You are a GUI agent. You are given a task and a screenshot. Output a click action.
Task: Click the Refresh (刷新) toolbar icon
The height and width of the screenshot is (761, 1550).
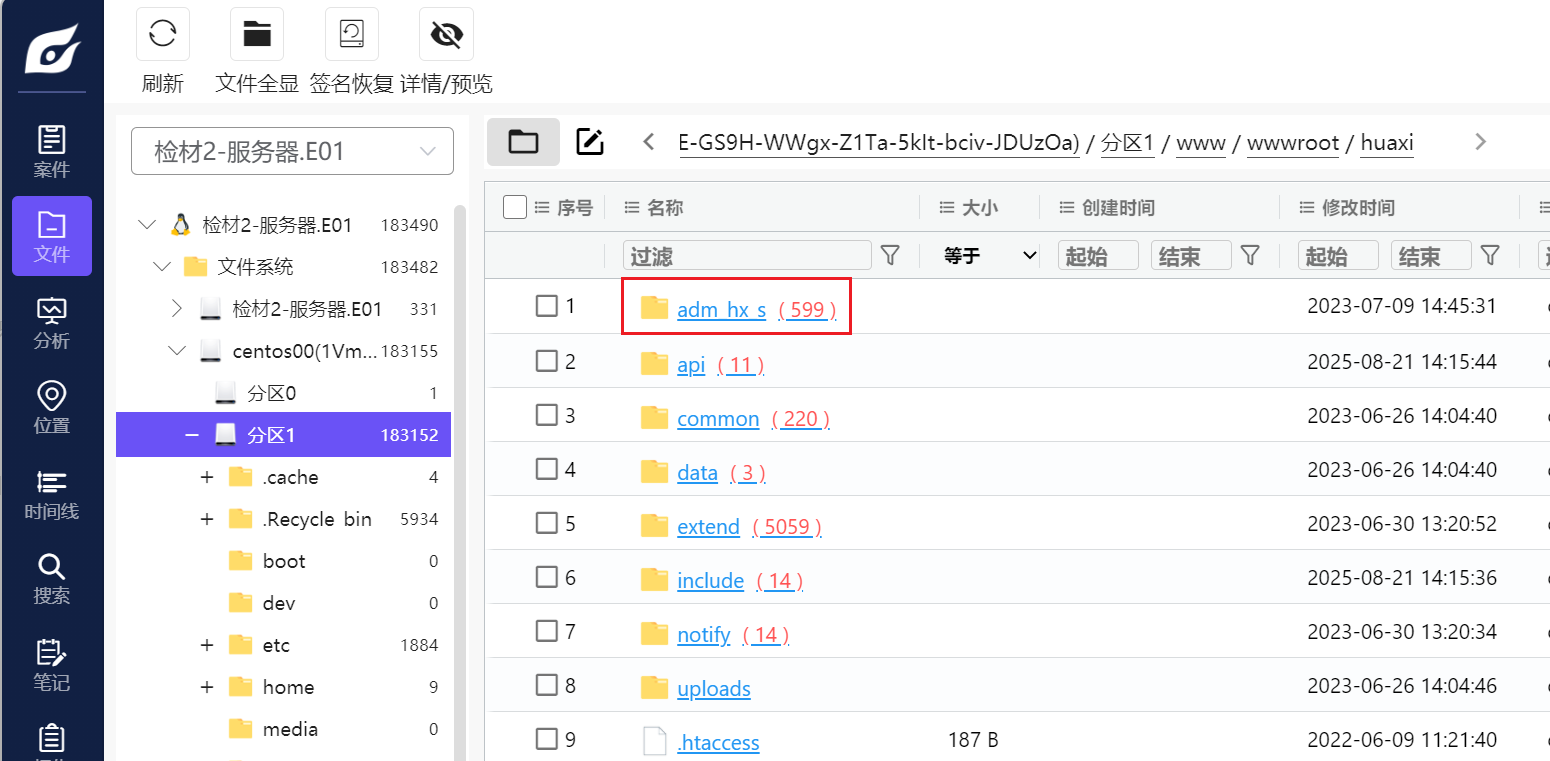163,35
